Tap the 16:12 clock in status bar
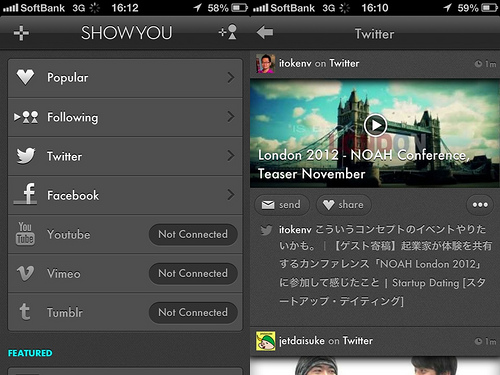The height and width of the screenshot is (375, 500). (125, 8)
